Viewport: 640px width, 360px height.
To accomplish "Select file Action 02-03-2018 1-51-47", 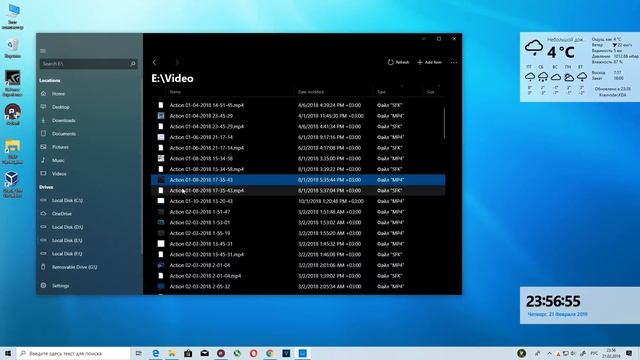I will click(x=298, y=212).
